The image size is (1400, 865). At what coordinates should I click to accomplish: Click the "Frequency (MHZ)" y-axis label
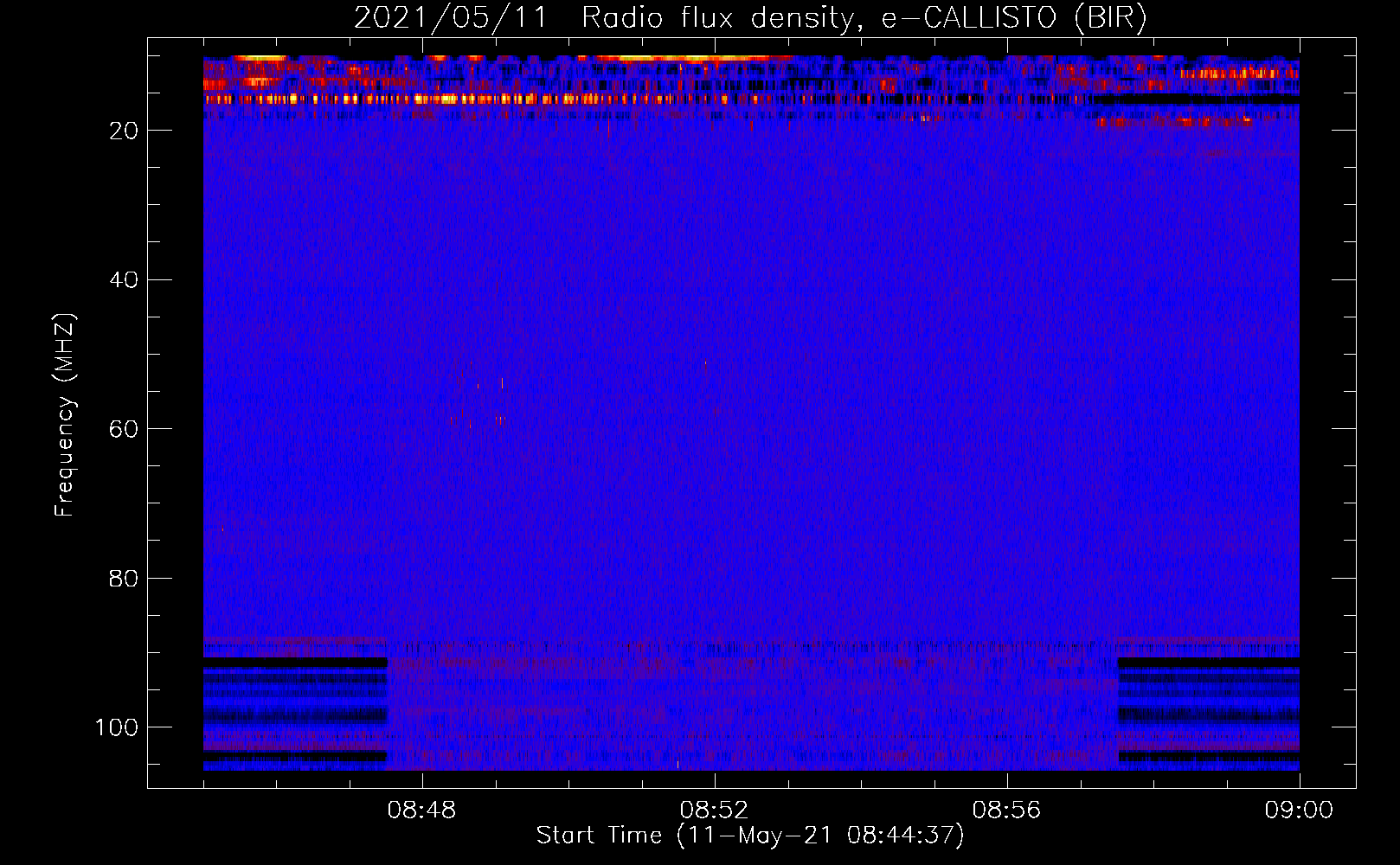[65, 414]
